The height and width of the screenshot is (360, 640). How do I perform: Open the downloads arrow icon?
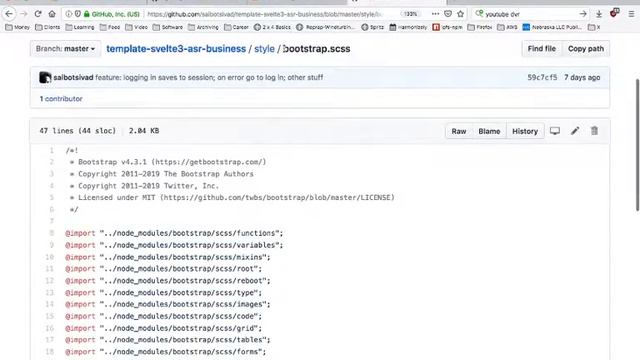tap(599, 14)
